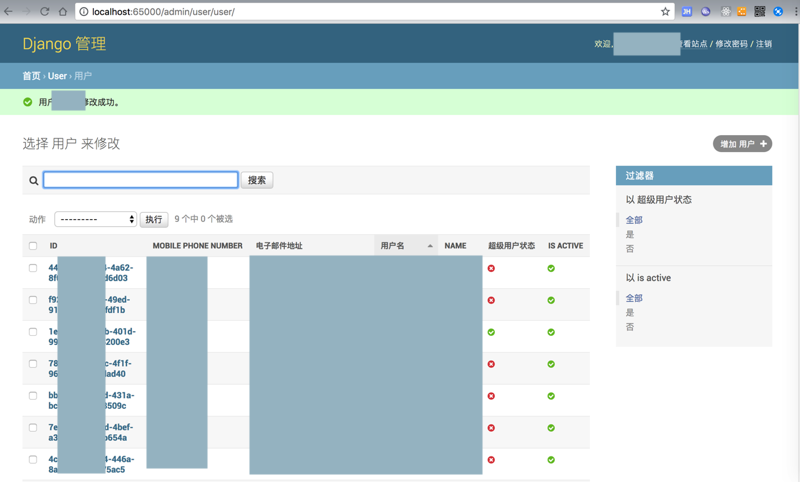Viewport: 800px width, 482px height.
Task: Toggle the sort arrow on the 用户名 column
Action: [430, 246]
